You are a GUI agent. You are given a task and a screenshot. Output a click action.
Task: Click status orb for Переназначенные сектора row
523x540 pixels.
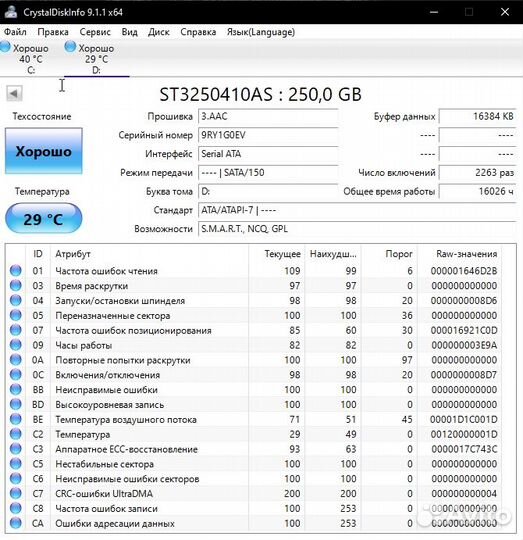pos(15,315)
